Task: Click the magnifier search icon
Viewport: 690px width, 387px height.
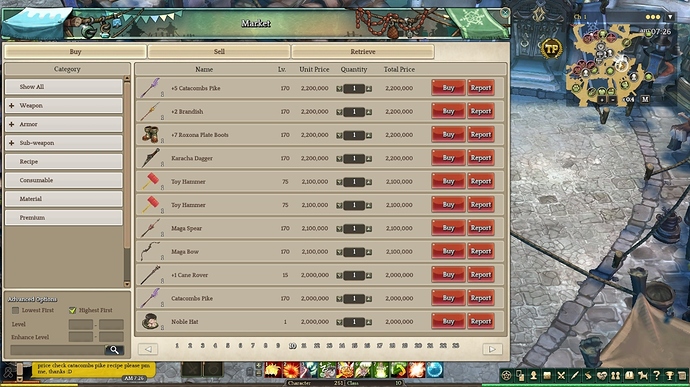Action: pyautogui.click(x=114, y=350)
